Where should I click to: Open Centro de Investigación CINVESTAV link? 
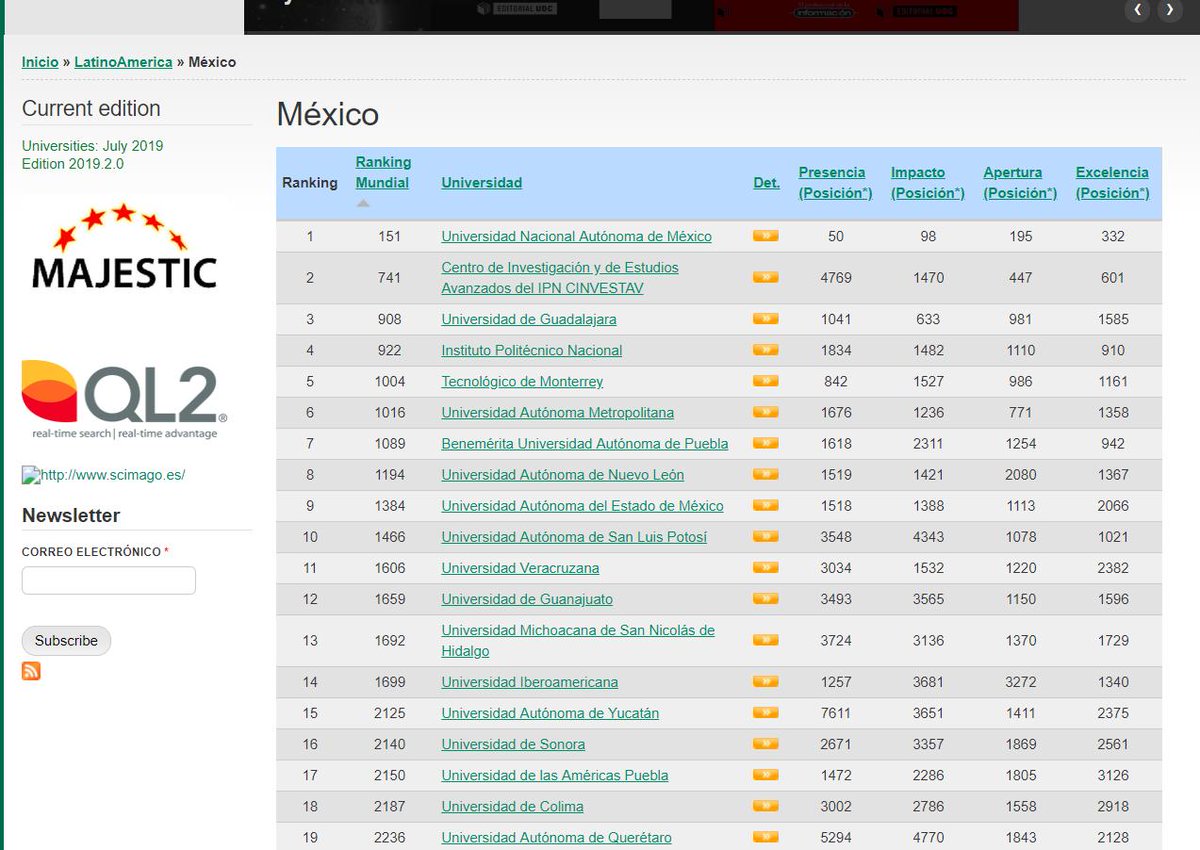pyautogui.click(x=560, y=278)
